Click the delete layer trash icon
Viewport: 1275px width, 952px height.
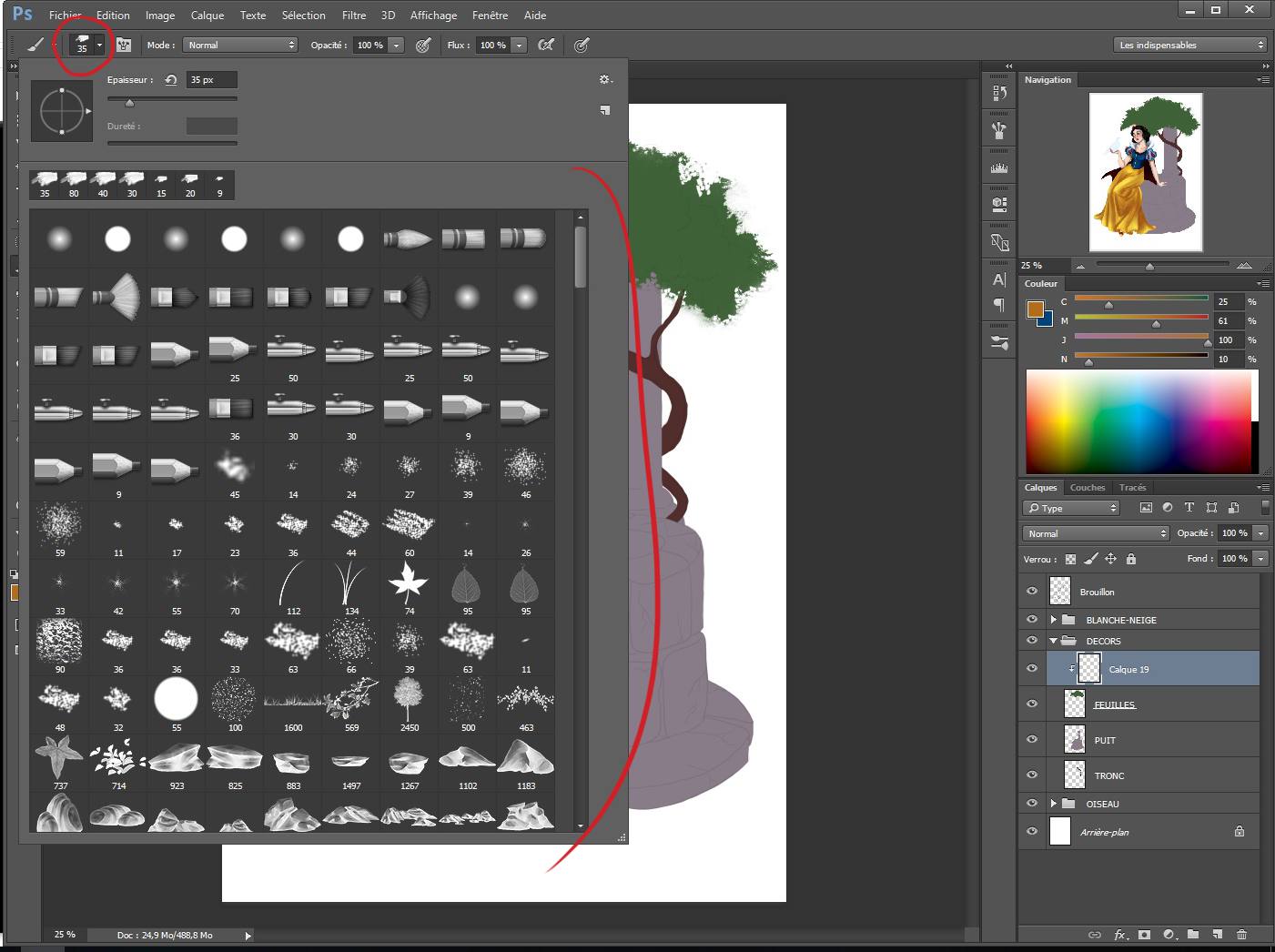(1242, 935)
